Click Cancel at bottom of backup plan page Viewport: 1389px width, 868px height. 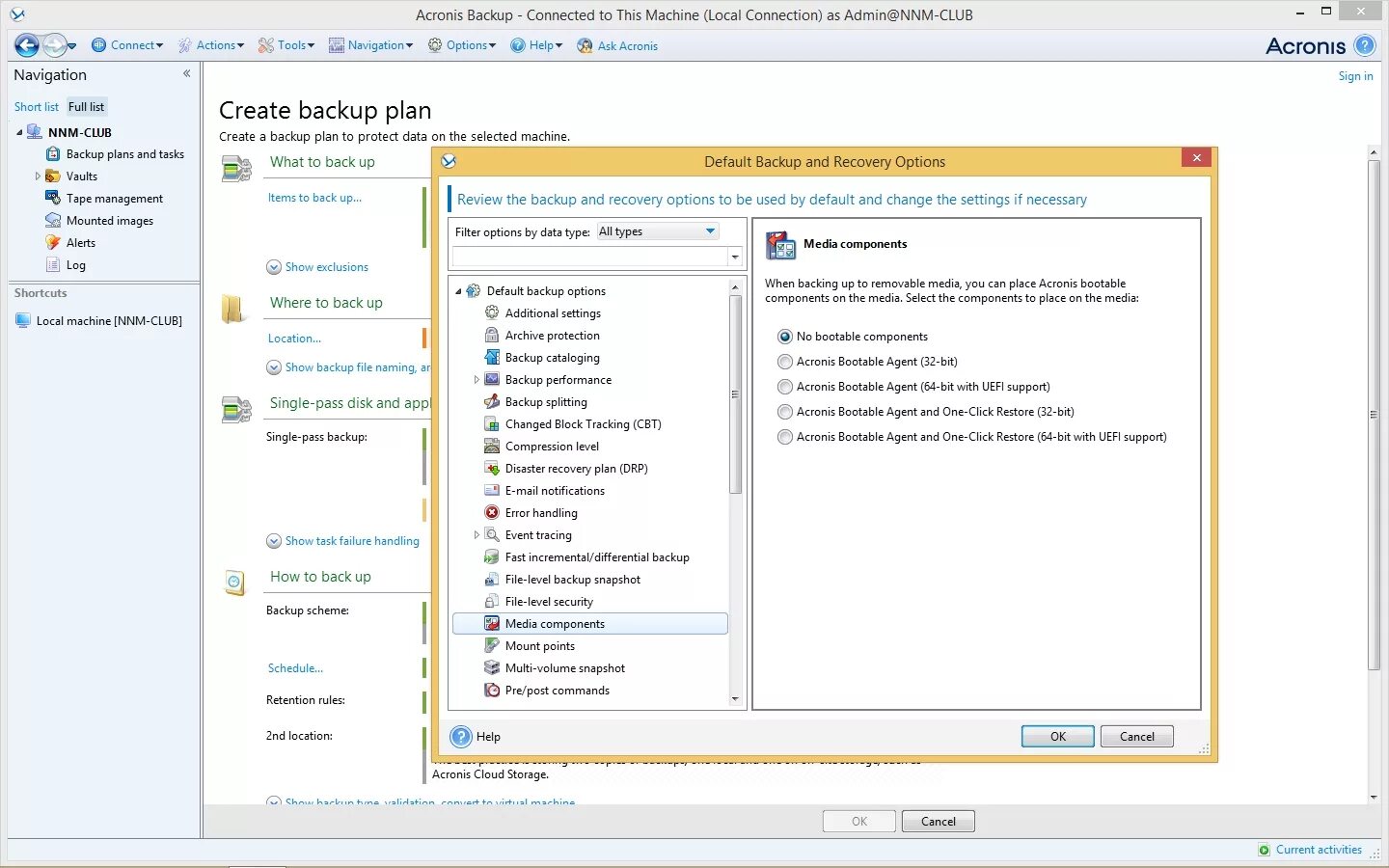(x=939, y=822)
